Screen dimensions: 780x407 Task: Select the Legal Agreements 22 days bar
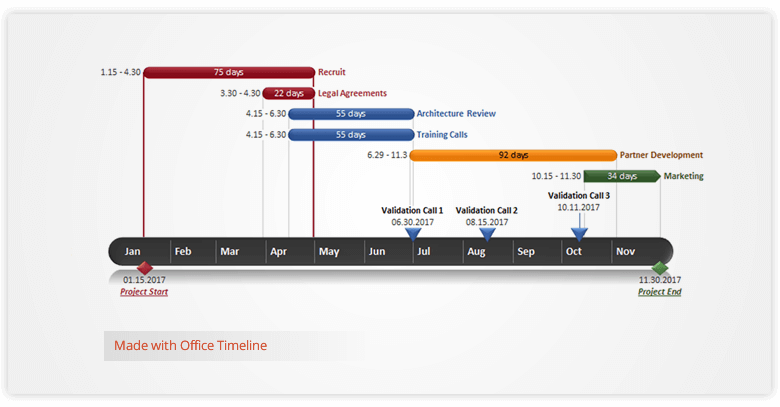[288, 93]
